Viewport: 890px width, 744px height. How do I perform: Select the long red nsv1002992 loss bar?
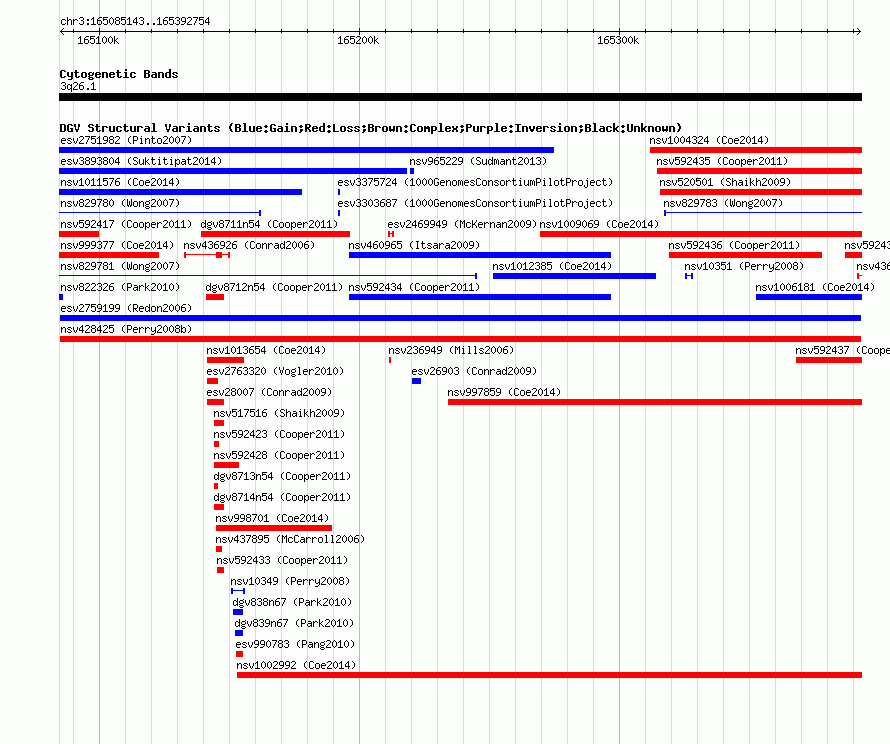pyautogui.click(x=549, y=675)
